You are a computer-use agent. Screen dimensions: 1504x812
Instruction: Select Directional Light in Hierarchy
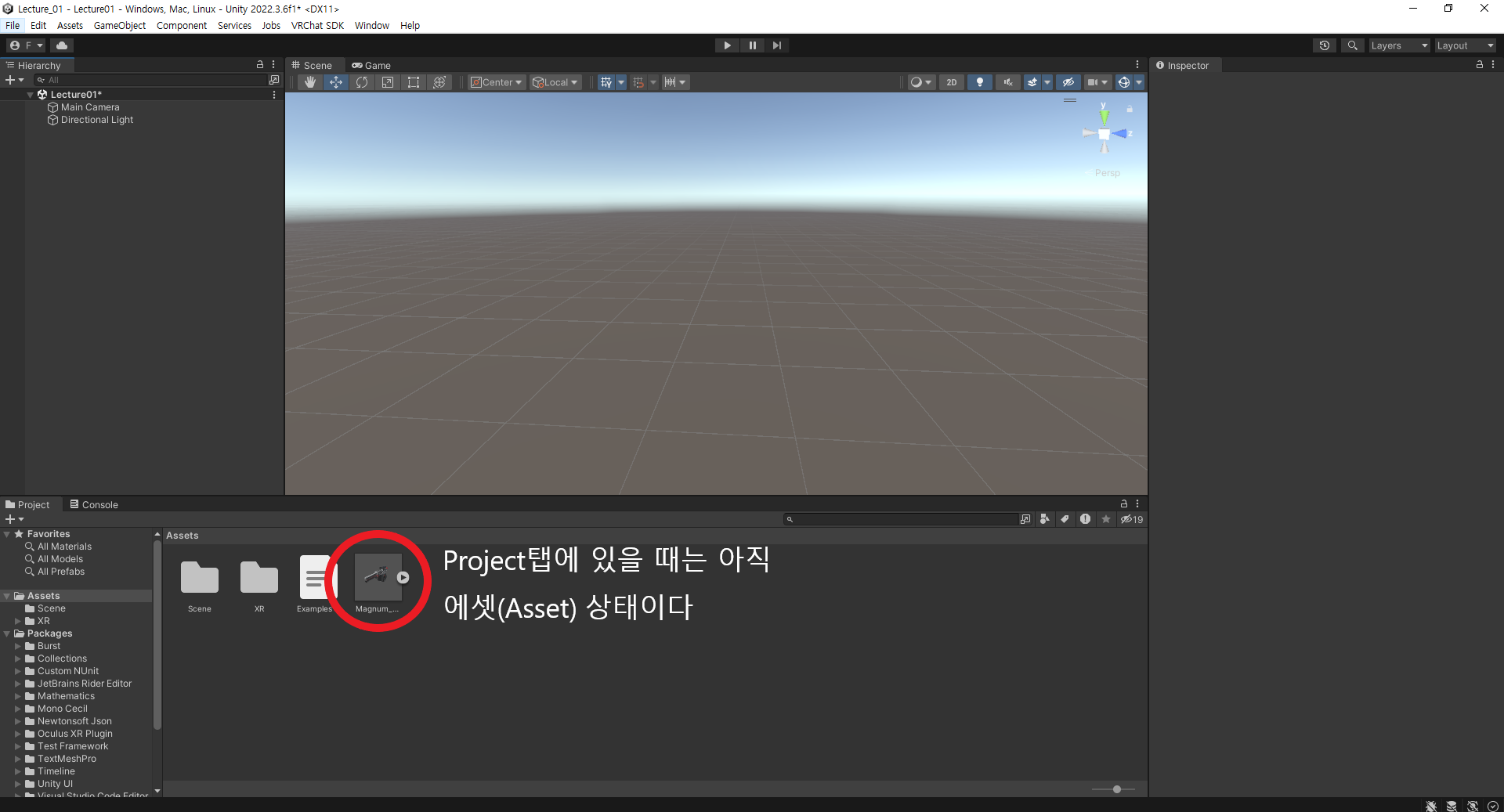click(x=97, y=120)
